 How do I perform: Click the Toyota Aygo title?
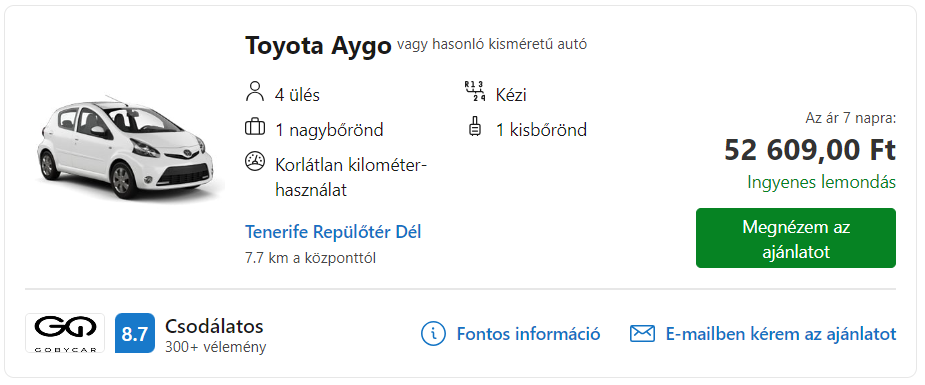(318, 45)
